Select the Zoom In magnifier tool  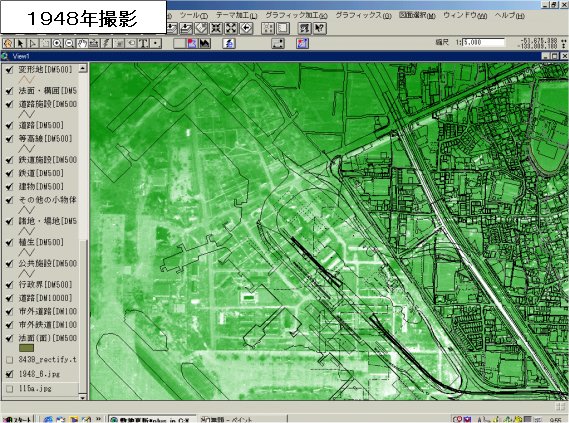click(57, 44)
